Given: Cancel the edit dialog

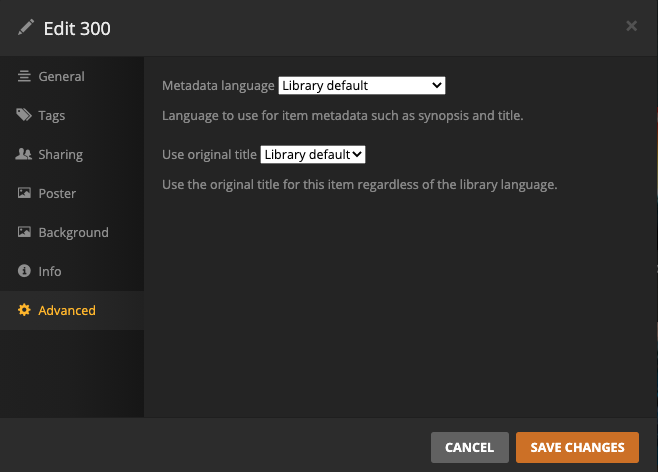Looking at the screenshot, I should click(x=470, y=447).
